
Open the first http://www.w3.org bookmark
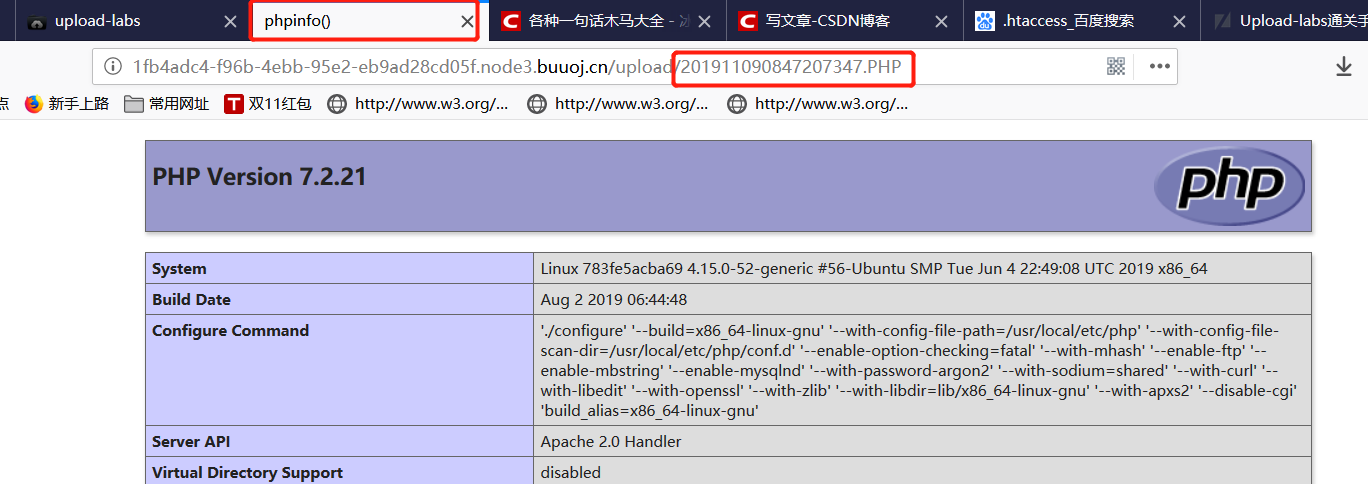[x=418, y=103]
